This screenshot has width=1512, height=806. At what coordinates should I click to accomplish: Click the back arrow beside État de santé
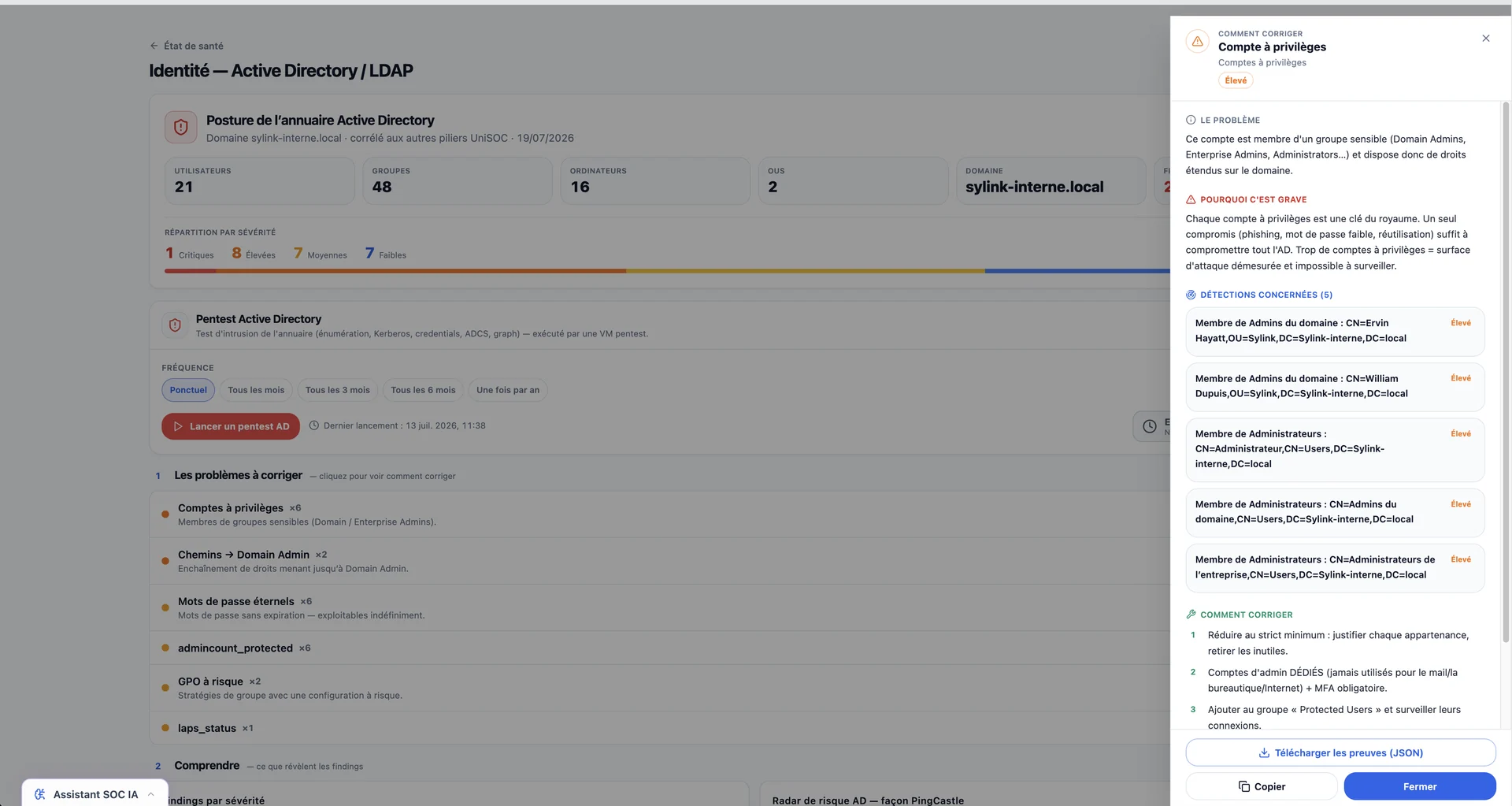point(154,46)
